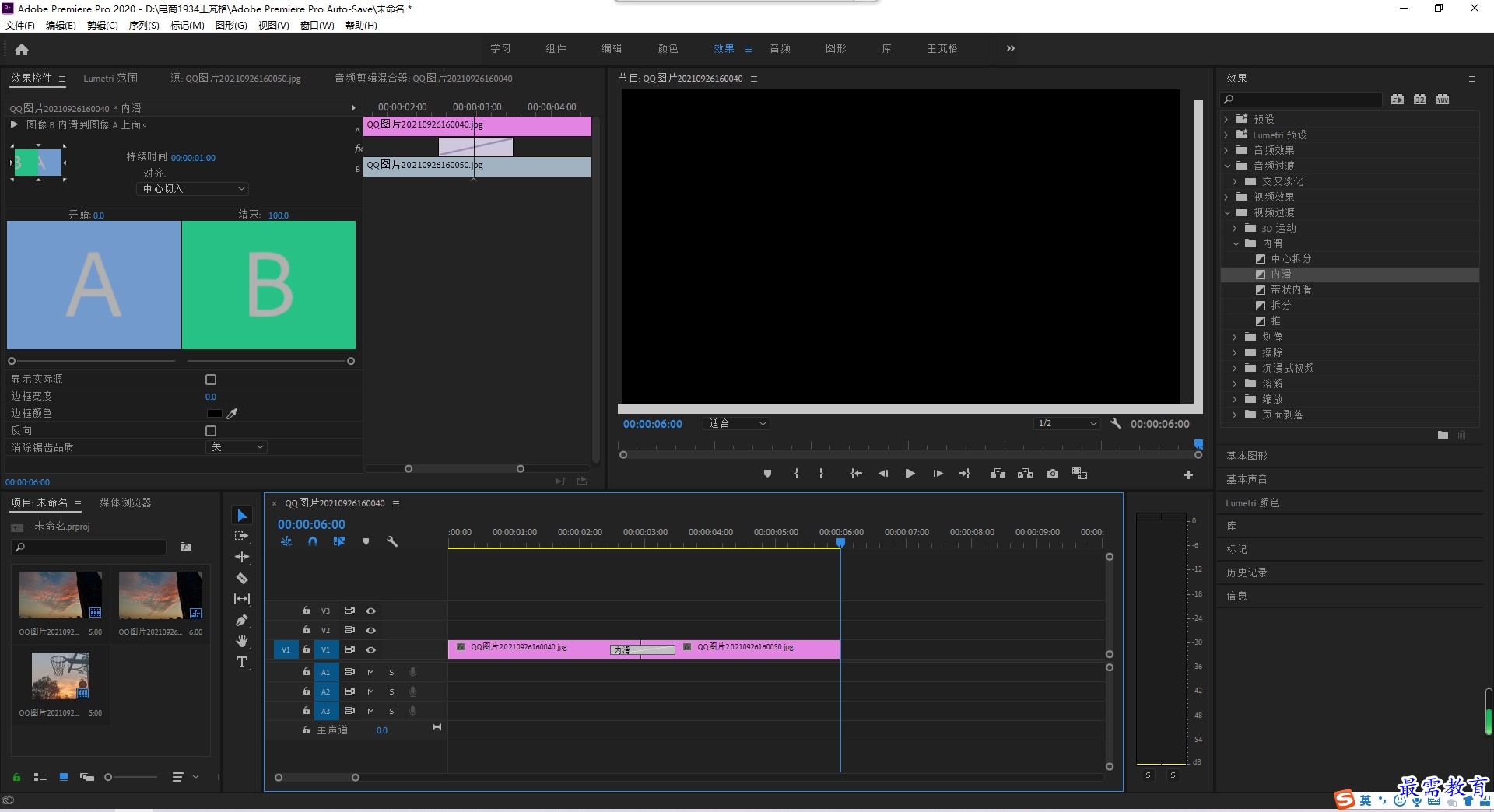This screenshot has height=812, width=1494.
Task: Select the Ripple Edit tool
Action: pyautogui.click(x=242, y=557)
